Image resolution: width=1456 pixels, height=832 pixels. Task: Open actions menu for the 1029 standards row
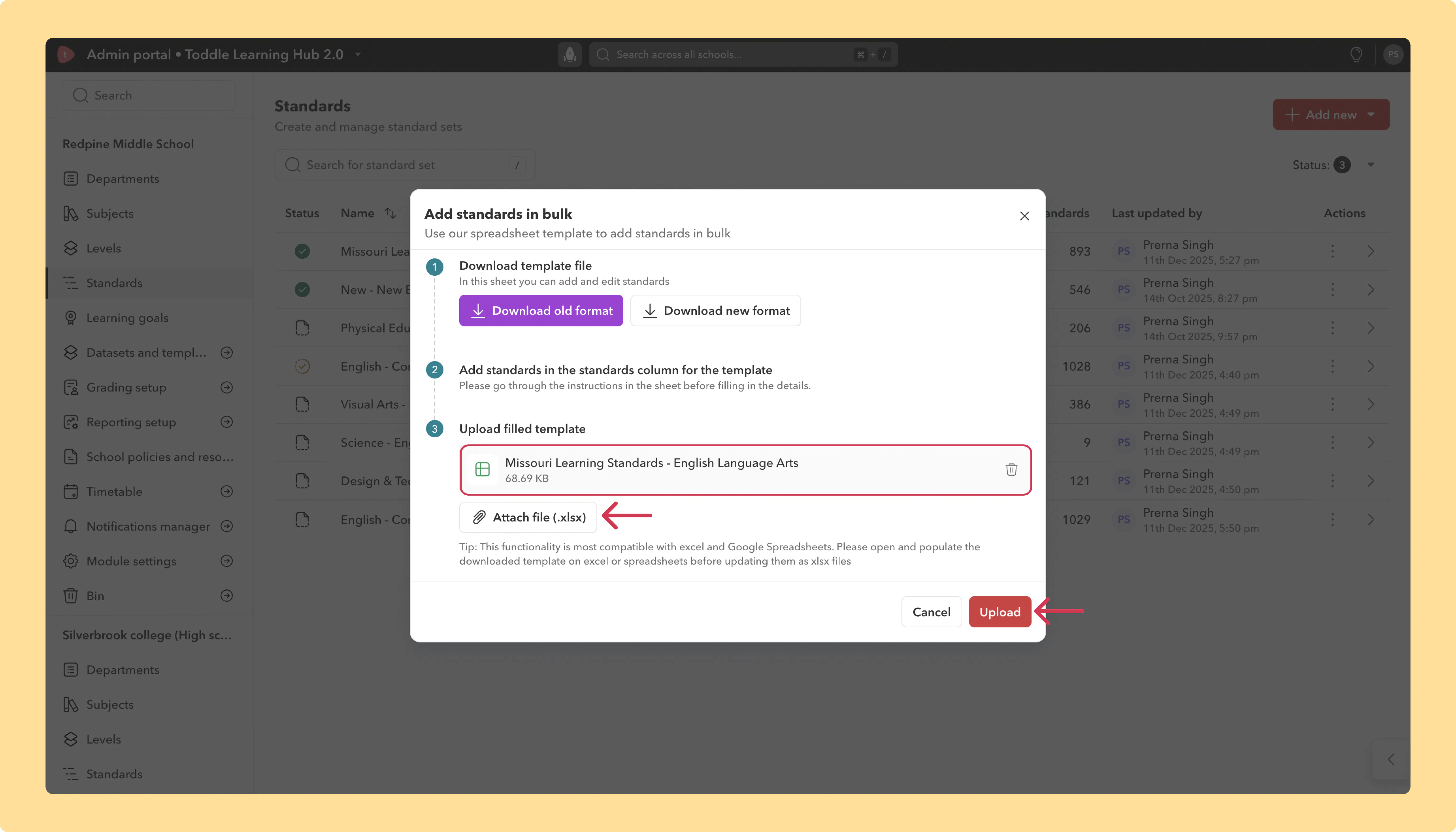point(1332,520)
